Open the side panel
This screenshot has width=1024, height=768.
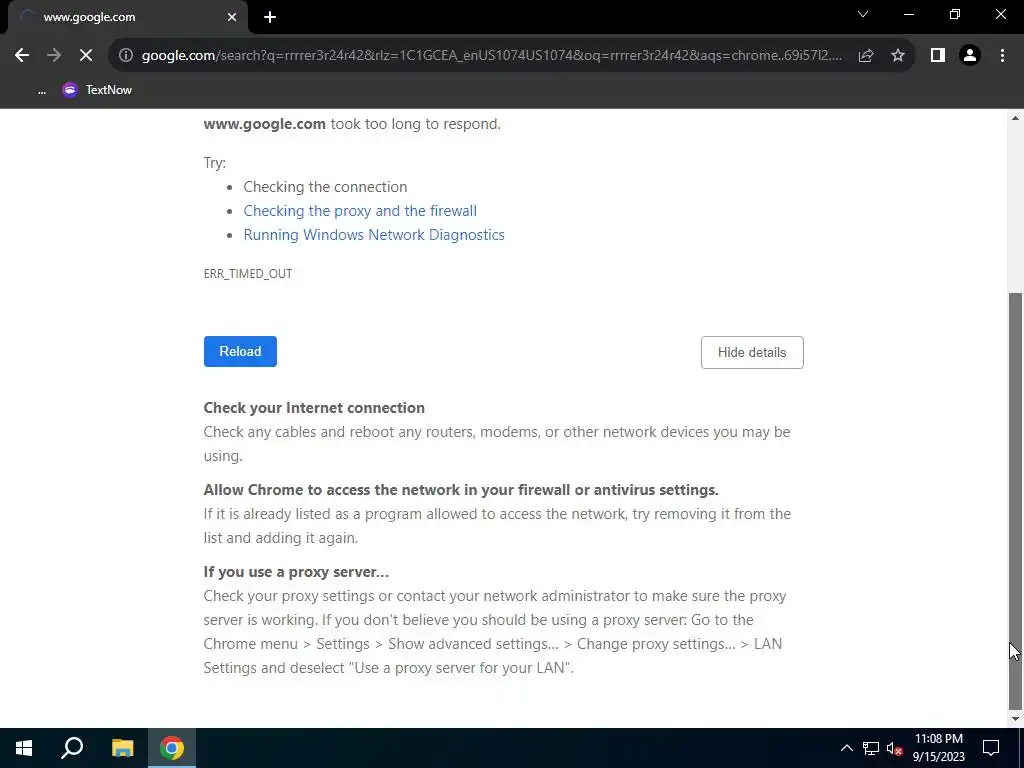938,56
